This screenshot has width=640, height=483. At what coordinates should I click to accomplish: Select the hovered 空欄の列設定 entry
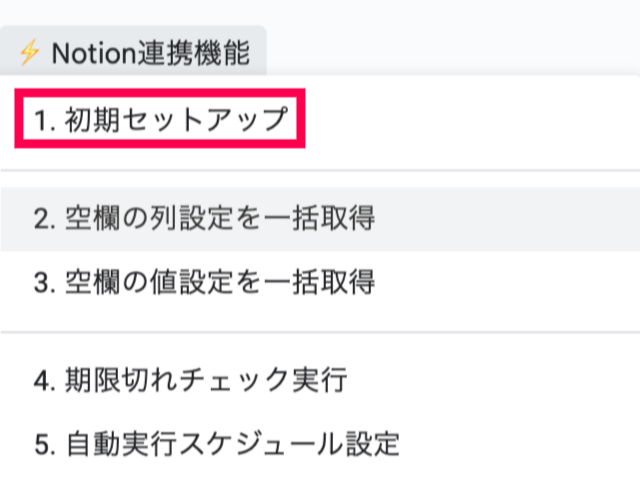point(205,218)
